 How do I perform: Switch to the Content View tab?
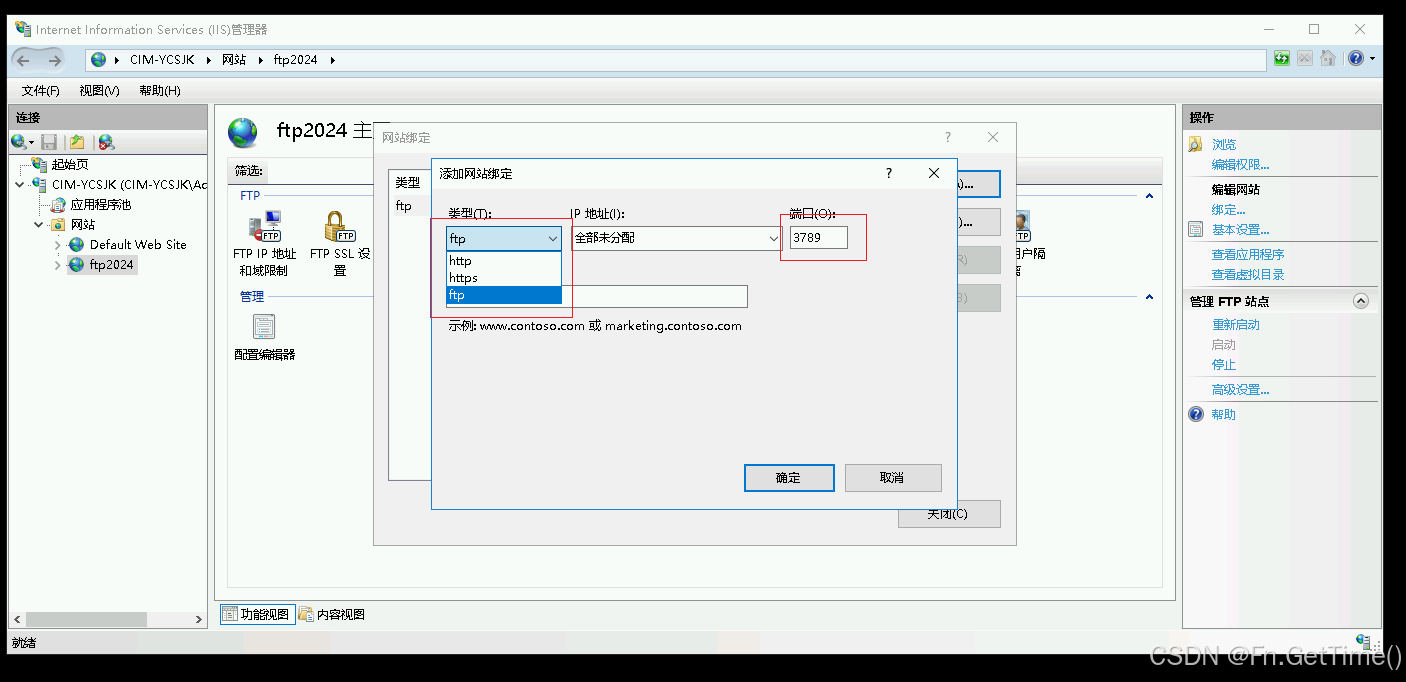[x=333, y=614]
